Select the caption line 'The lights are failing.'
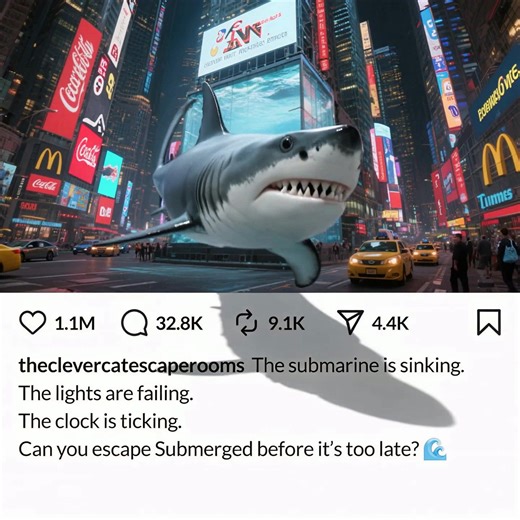Image resolution: width=520 pixels, height=520 pixels. (x=106, y=394)
